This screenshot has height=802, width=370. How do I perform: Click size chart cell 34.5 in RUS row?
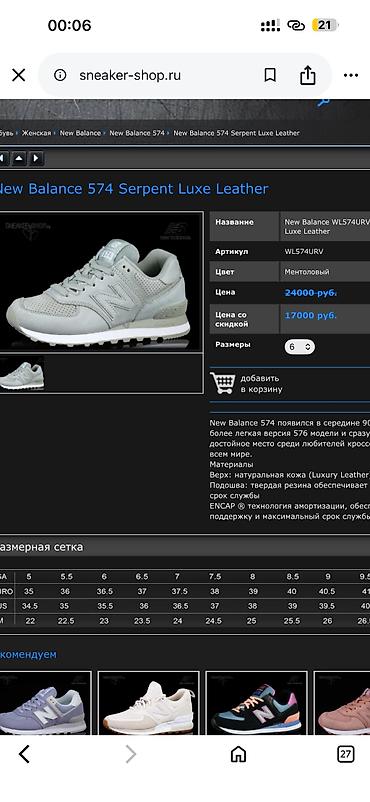30,606
